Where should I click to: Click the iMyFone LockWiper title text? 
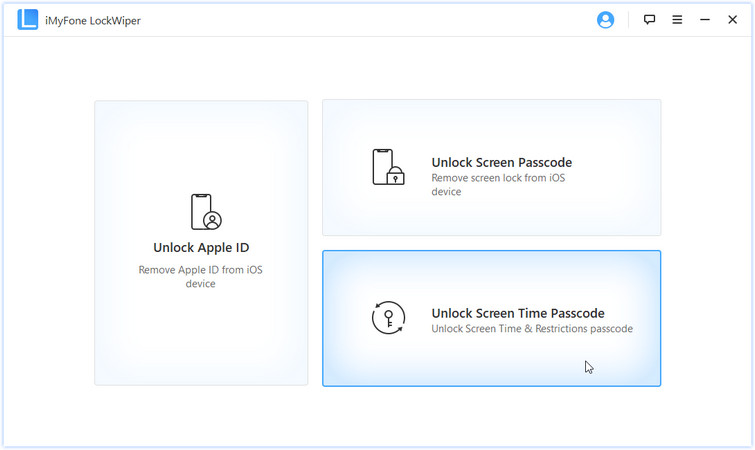[x=93, y=21]
